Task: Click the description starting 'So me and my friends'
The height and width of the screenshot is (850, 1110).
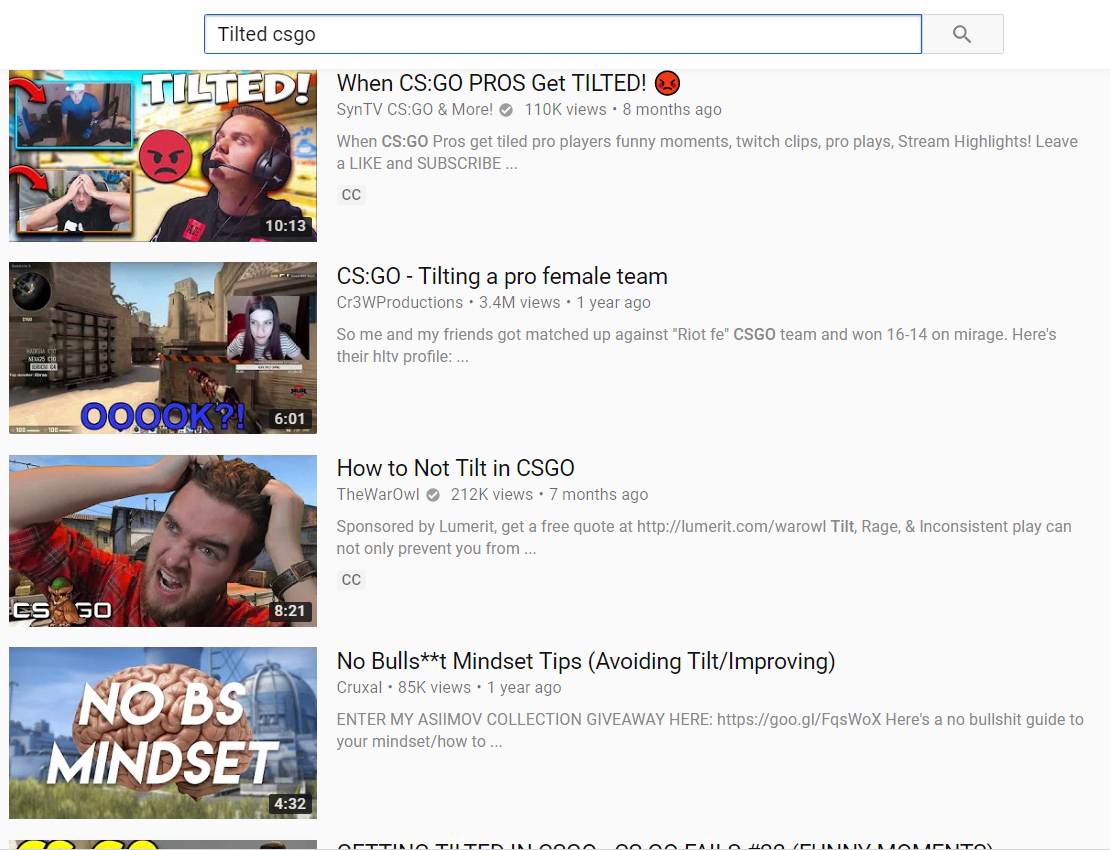Action: point(697,345)
